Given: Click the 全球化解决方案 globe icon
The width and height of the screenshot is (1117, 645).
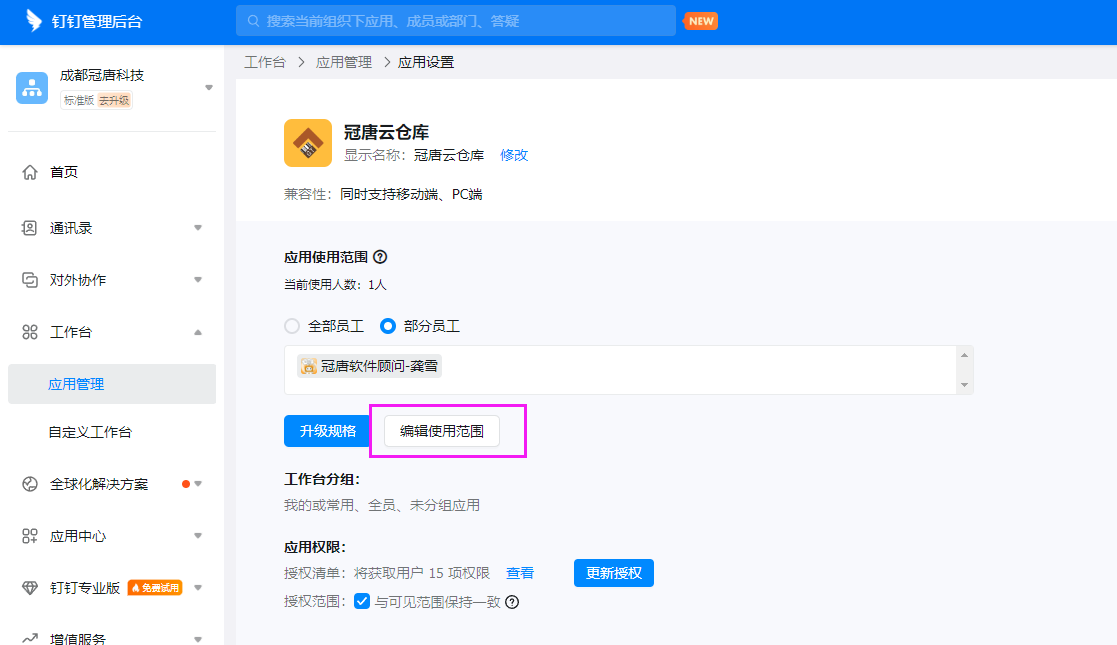Looking at the screenshot, I should pos(30,484).
